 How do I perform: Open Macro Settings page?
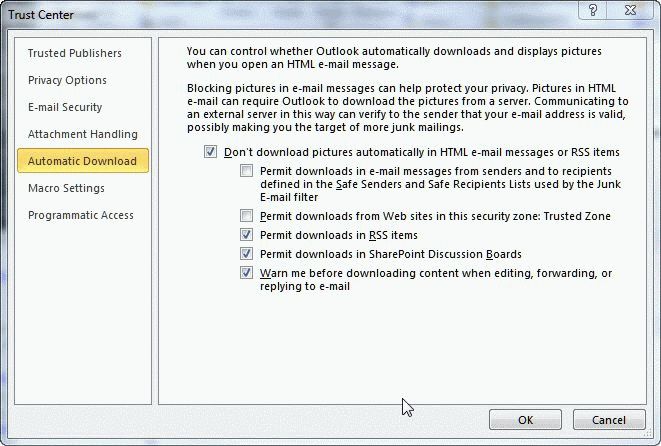(66, 188)
